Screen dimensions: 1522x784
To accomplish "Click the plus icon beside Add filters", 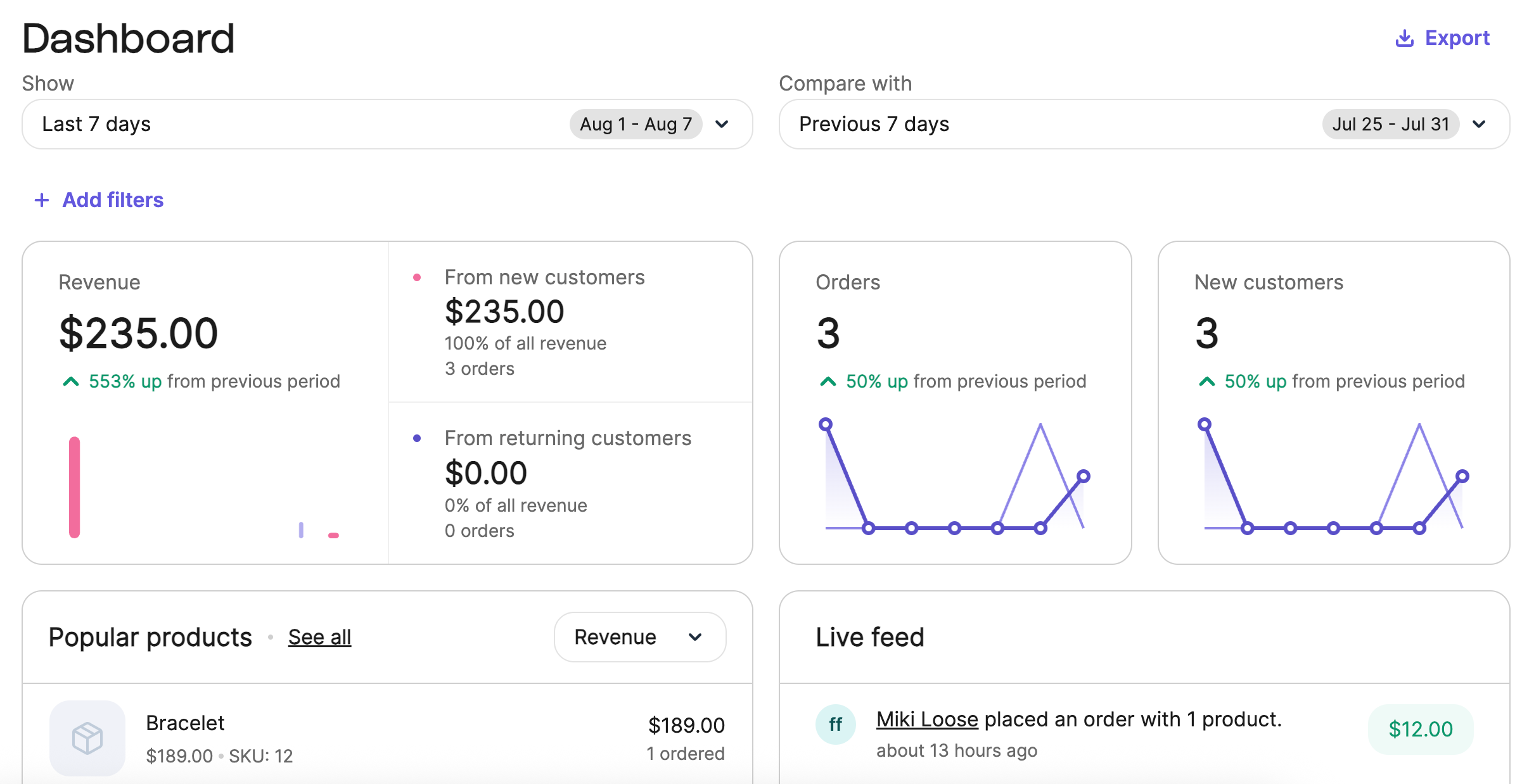I will click(x=42, y=199).
